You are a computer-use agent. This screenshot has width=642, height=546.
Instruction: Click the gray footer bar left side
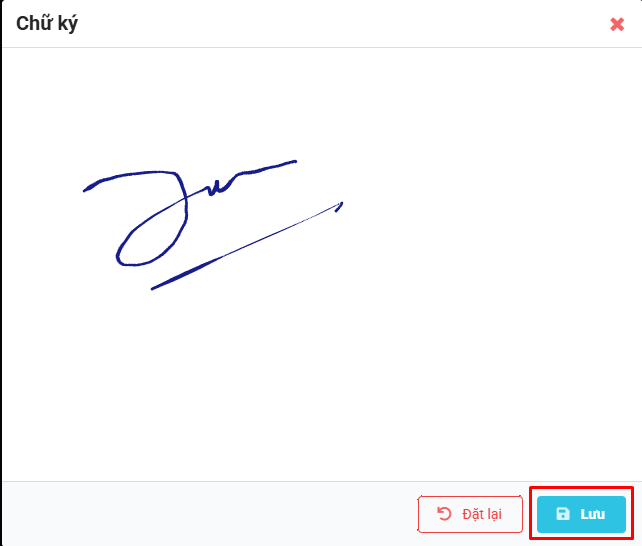click(x=205, y=514)
